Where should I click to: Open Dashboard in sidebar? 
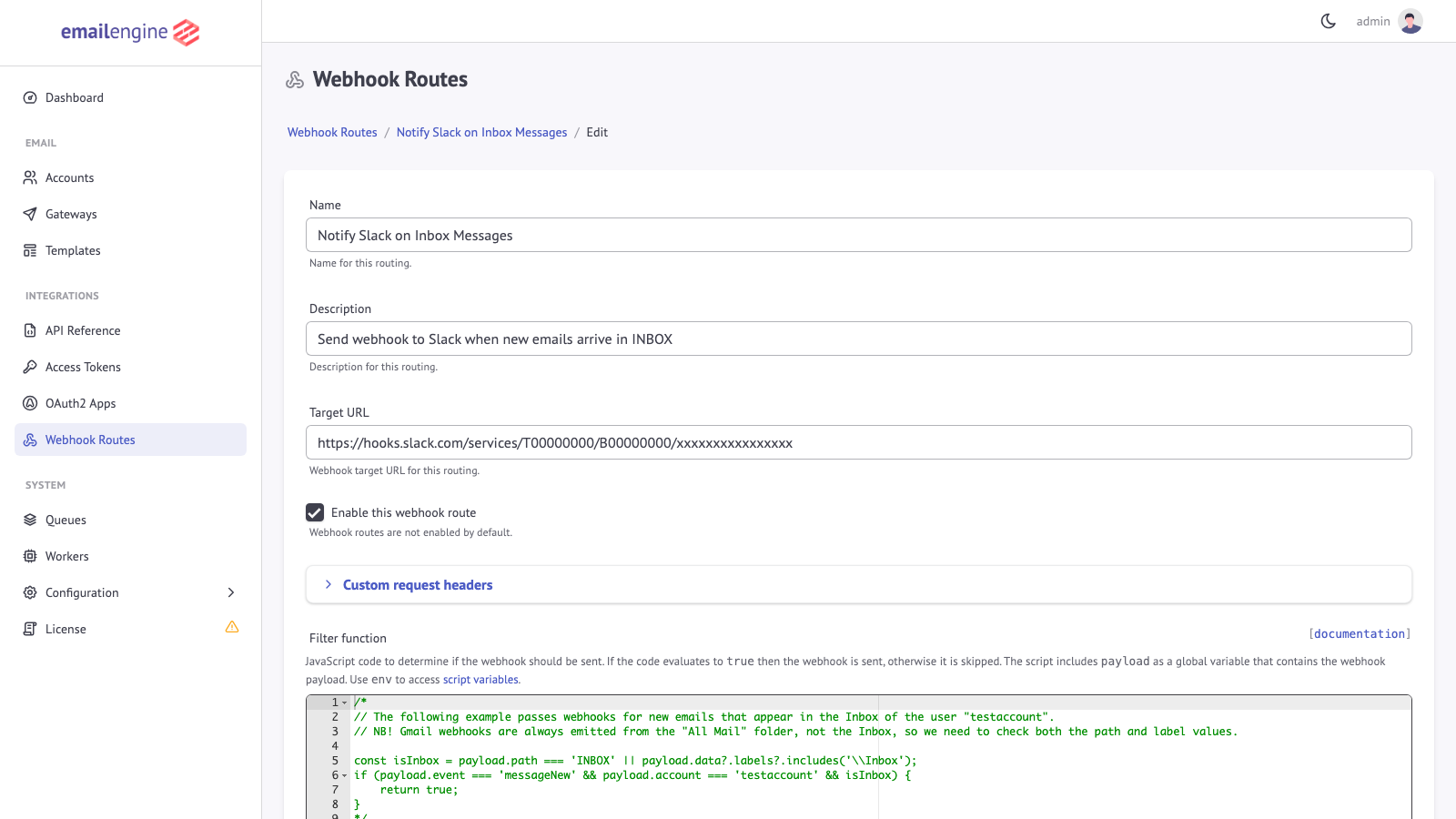pyautogui.click(x=130, y=97)
